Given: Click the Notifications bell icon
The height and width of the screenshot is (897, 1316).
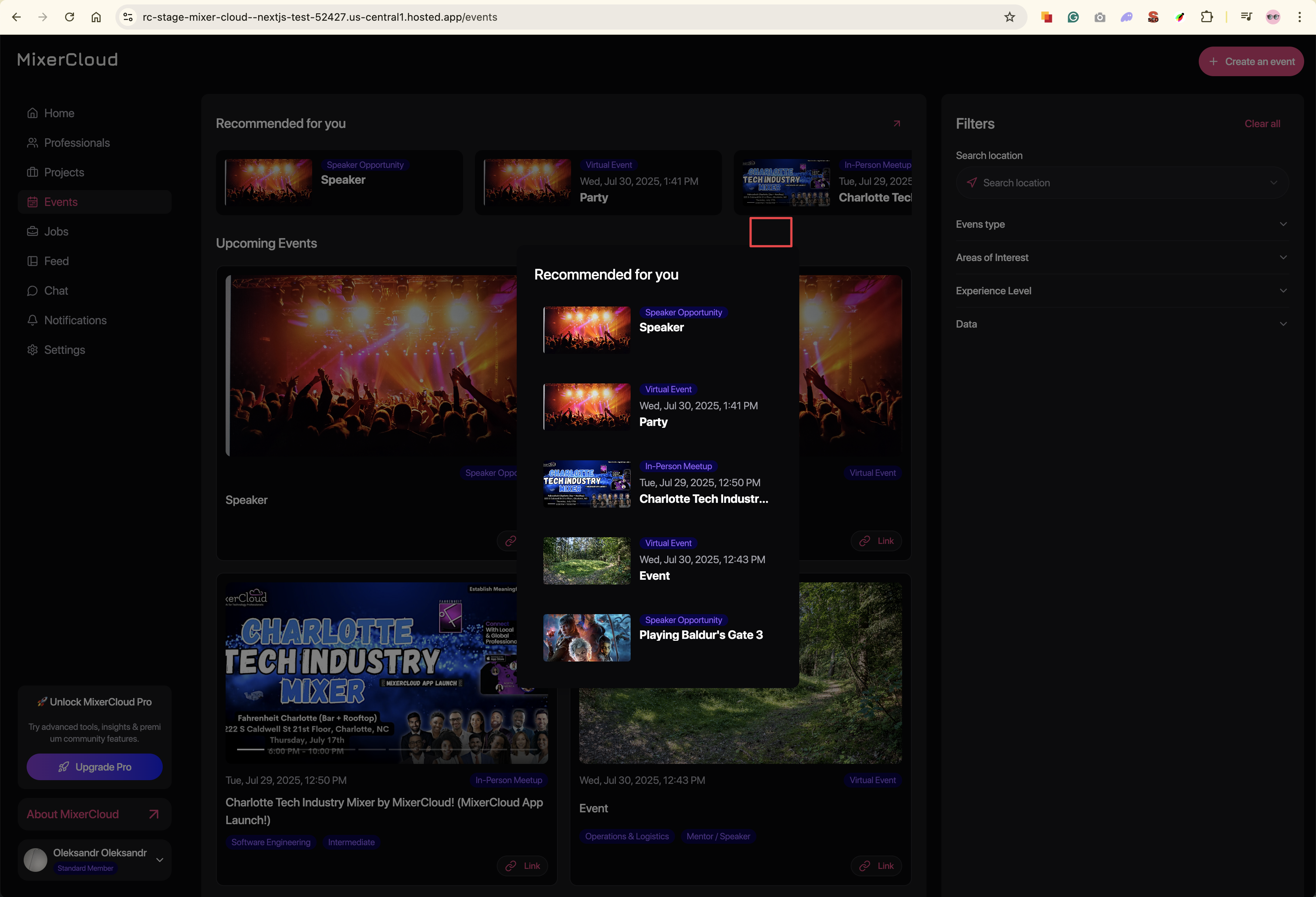Looking at the screenshot, I should point(32,320).
